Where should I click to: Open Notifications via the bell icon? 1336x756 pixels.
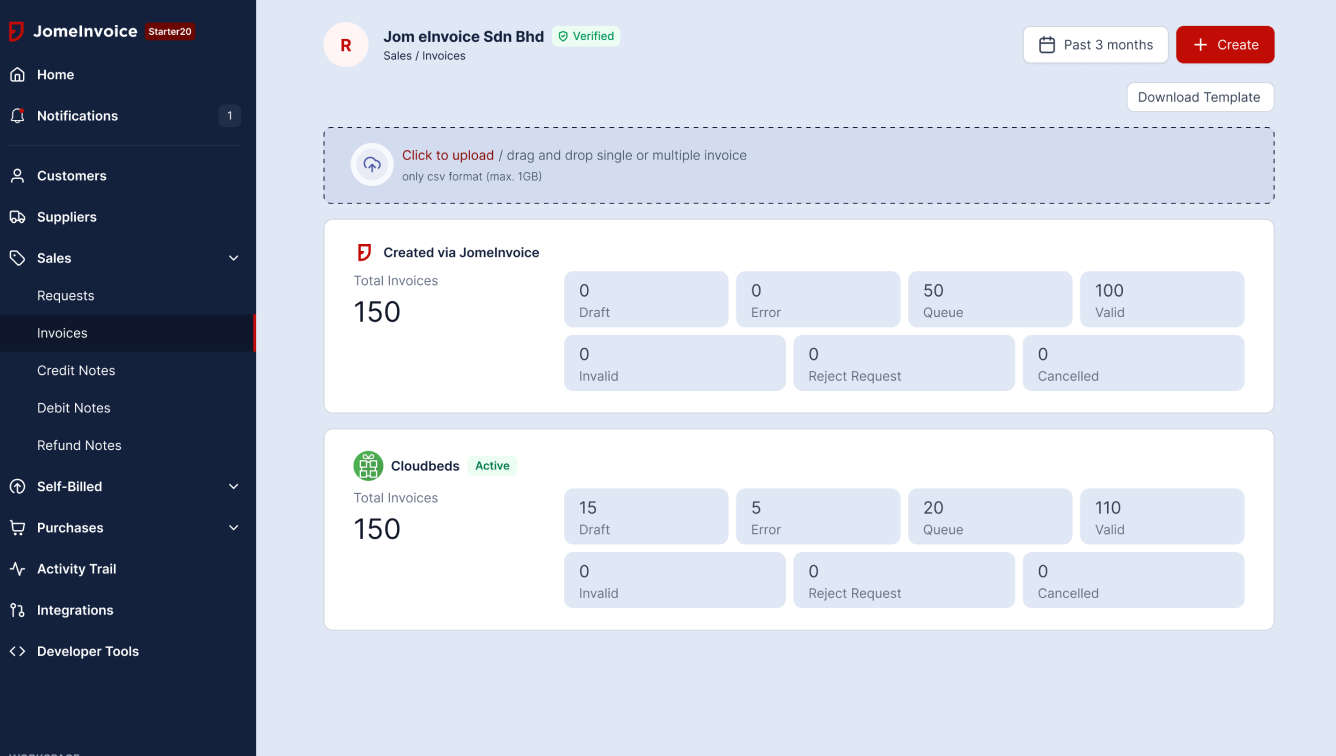[16, 115]
